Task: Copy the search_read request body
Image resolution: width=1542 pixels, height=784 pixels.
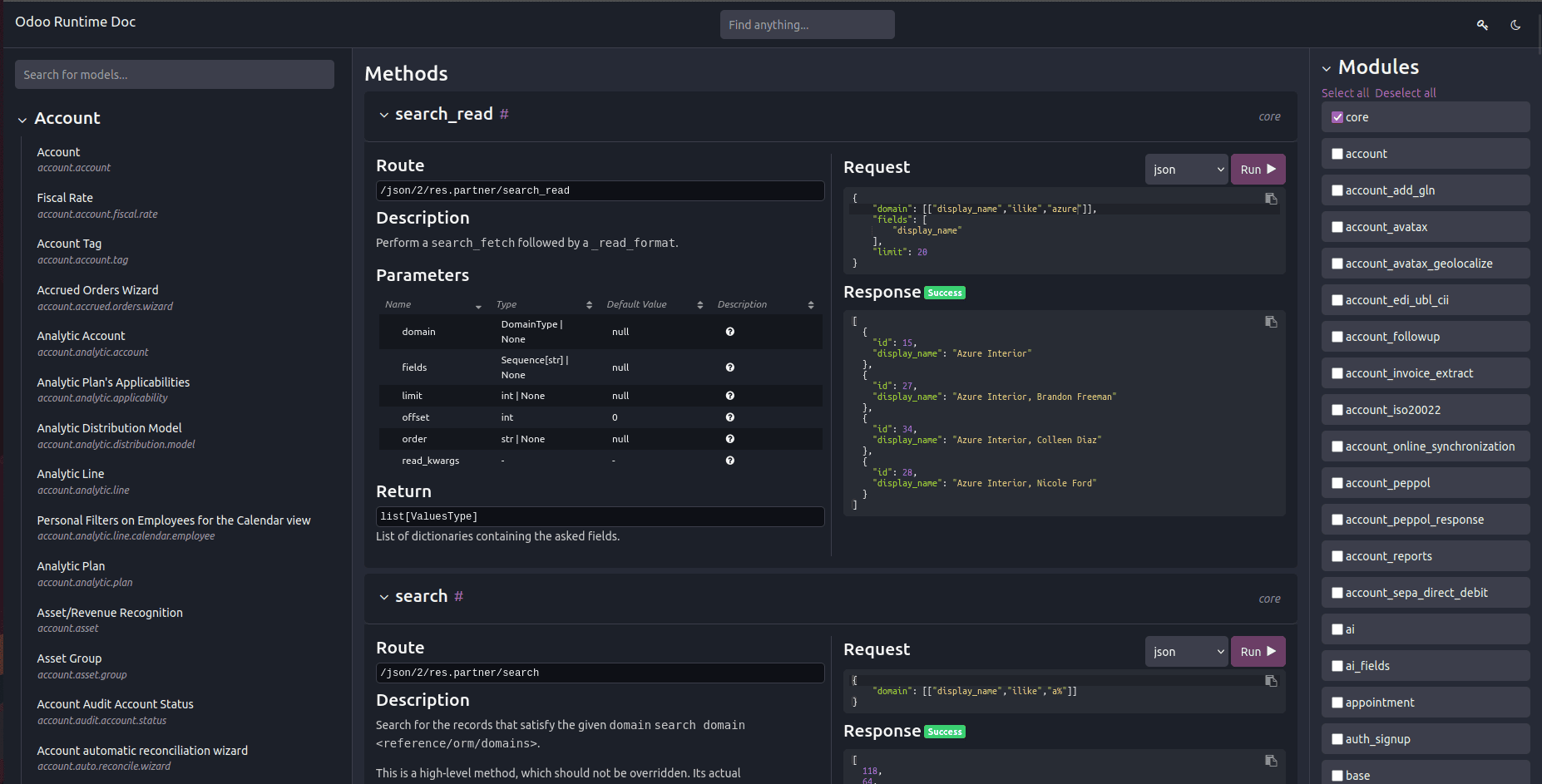Action: (1271, 199)
